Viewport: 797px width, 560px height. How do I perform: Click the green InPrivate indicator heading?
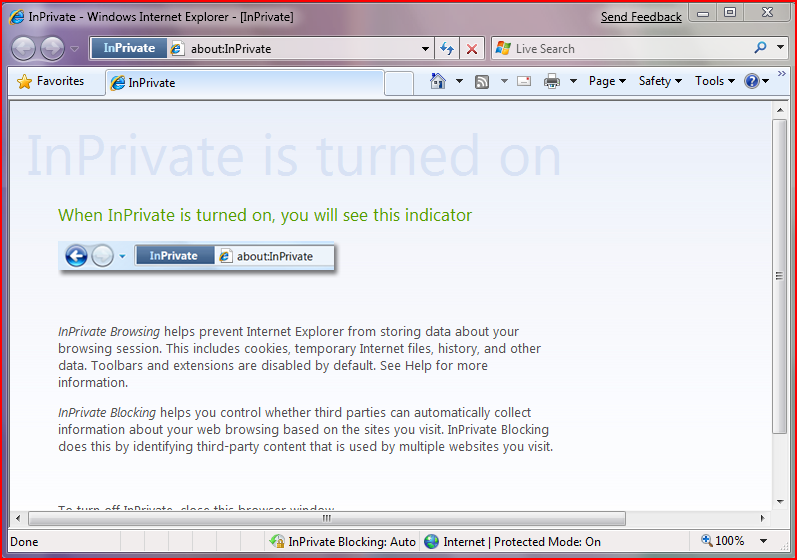pyautogui.click(x=265, y=215)
